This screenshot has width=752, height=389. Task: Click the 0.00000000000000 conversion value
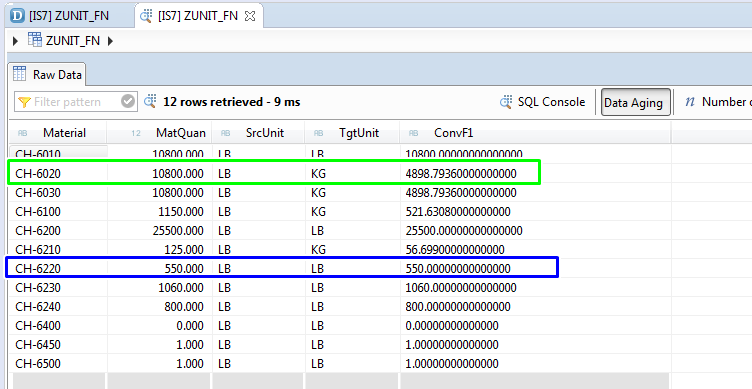452,326
